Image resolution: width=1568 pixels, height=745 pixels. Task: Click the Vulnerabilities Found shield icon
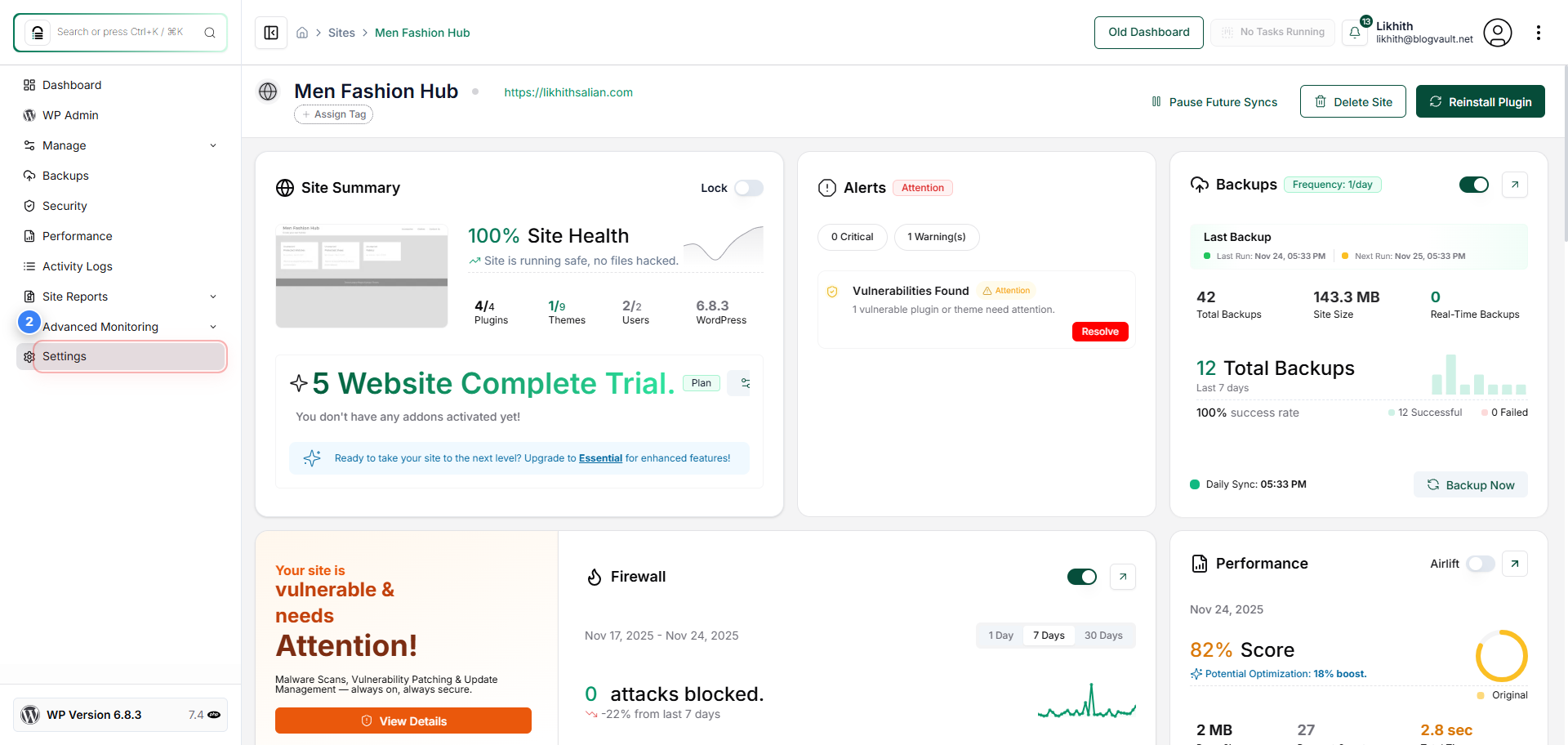coord(832,292)
